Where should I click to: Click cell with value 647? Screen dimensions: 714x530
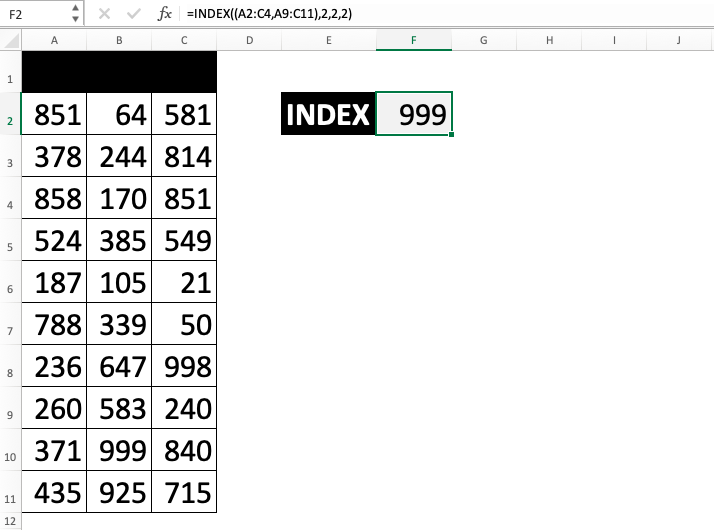(x=119, y=366)
